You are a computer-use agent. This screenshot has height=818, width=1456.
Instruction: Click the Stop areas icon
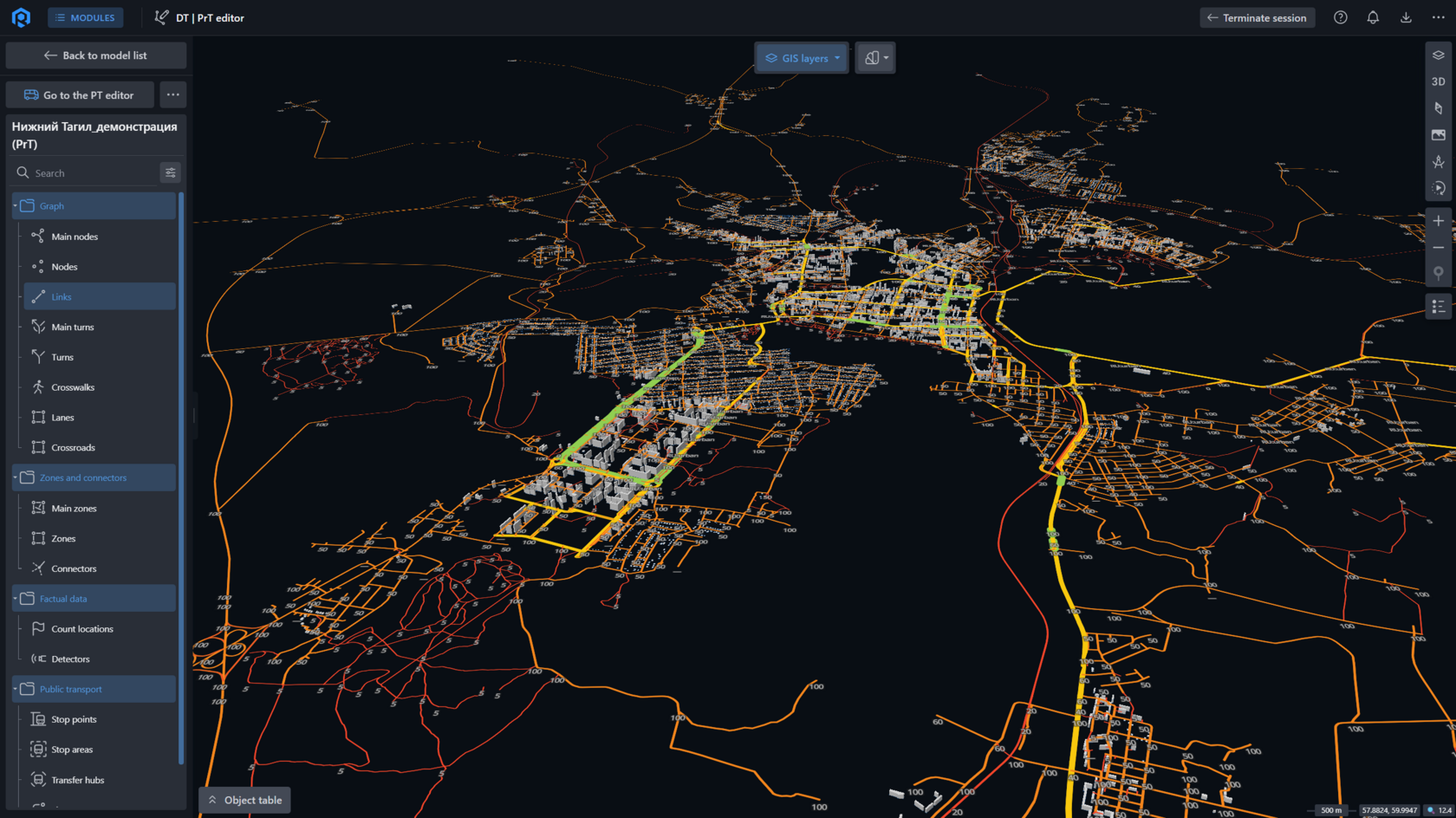(38, 750)
